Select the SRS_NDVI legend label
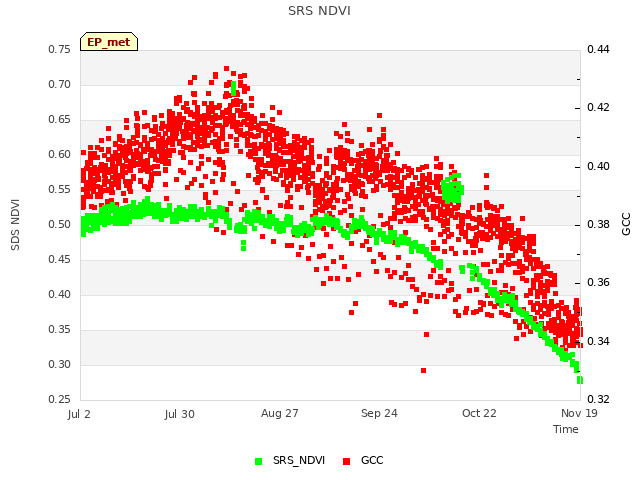 click(299, 460)
